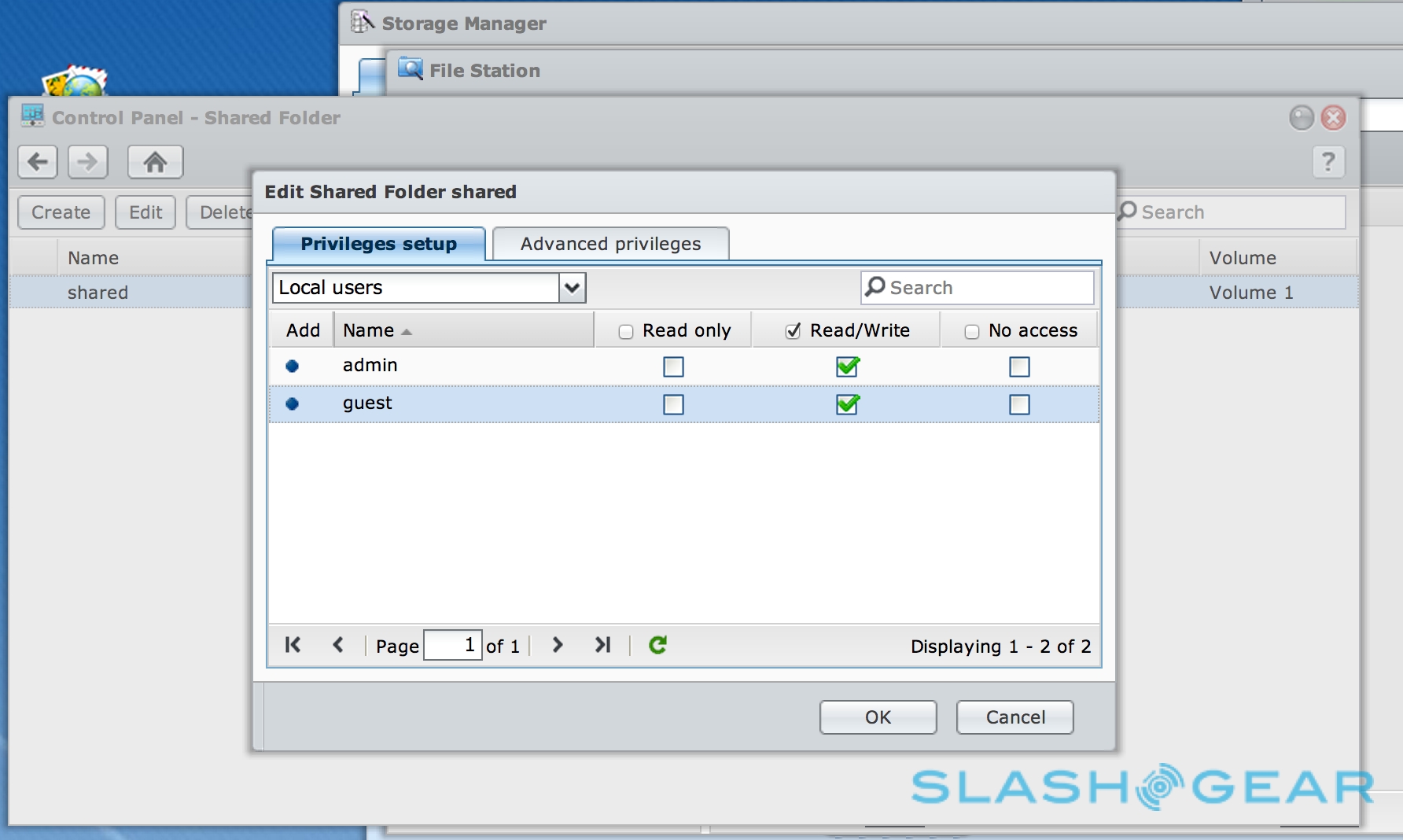Toggle Read only column header checkbox
The width and height of the screenshot is (1403, 840).
626,332
